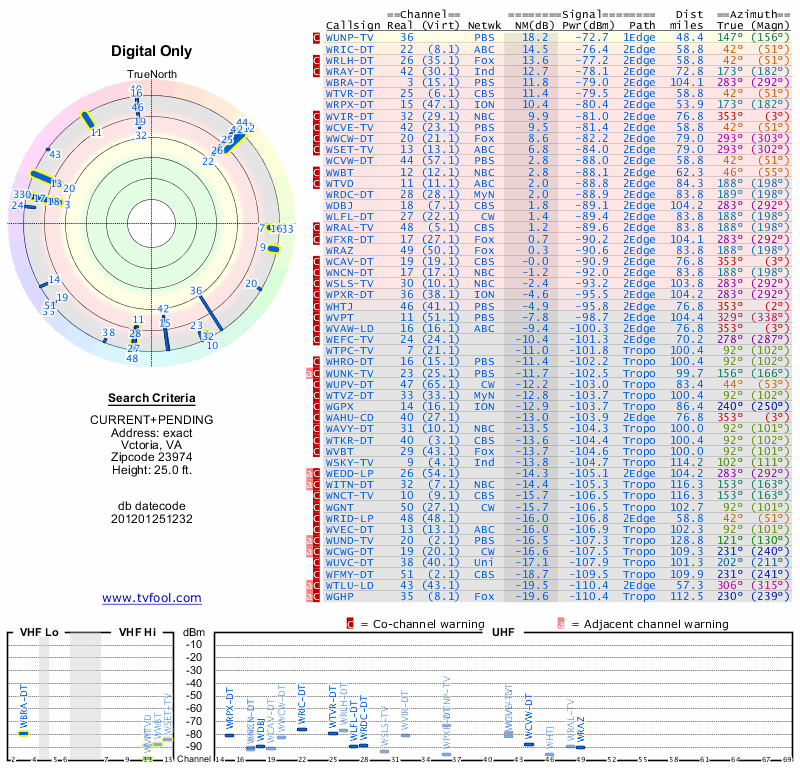Click the WCVW-DT bar in the UHF chart

point(529,744)
